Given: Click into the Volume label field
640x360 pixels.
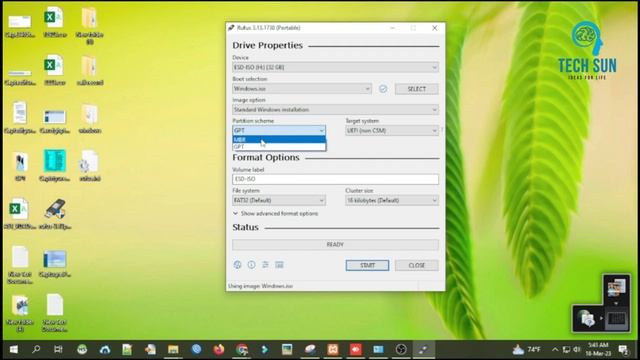Looking at the screenshot, I should click(x=336, y=179).
